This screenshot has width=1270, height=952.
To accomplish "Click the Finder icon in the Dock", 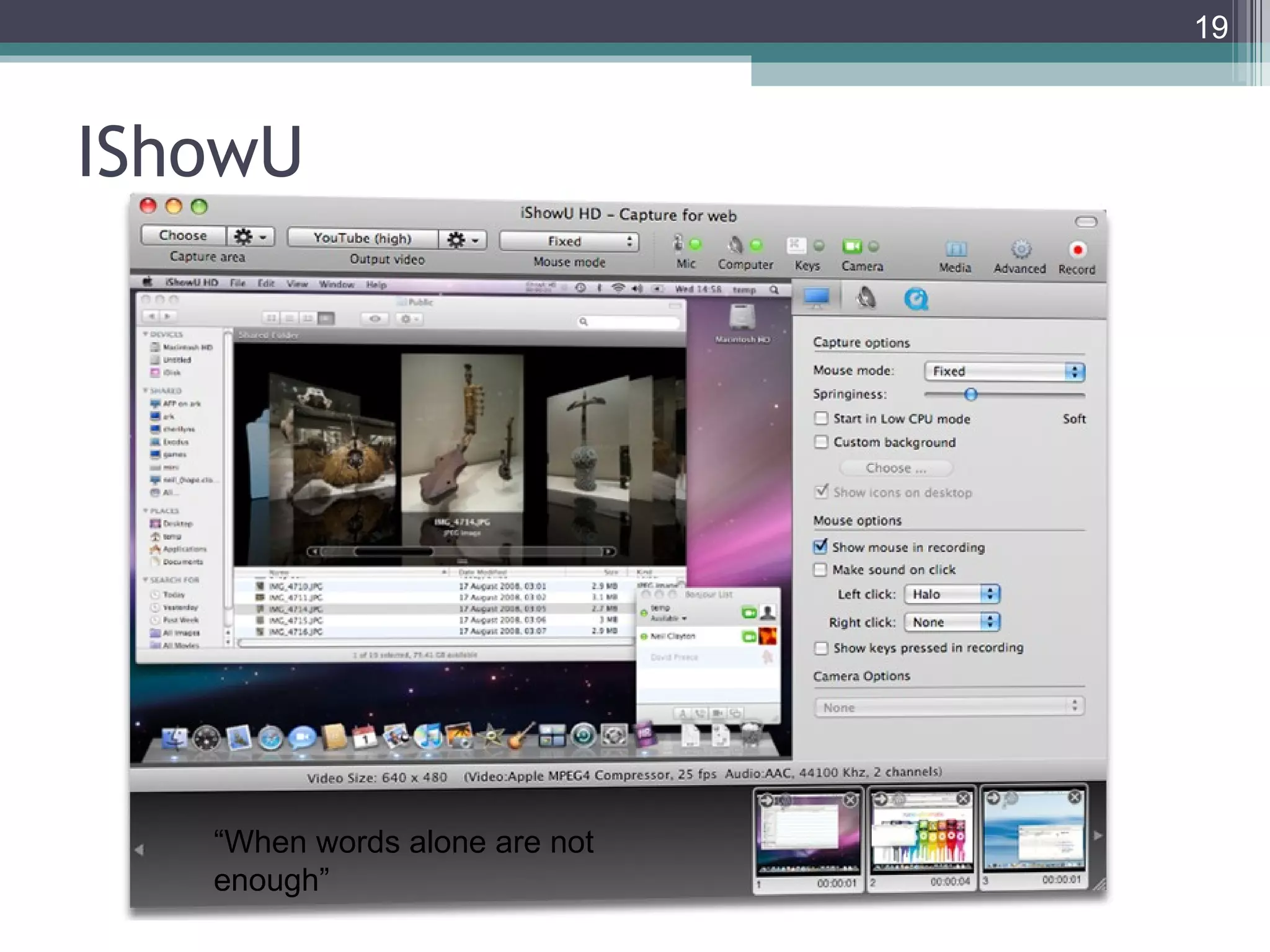I will 174,739.
